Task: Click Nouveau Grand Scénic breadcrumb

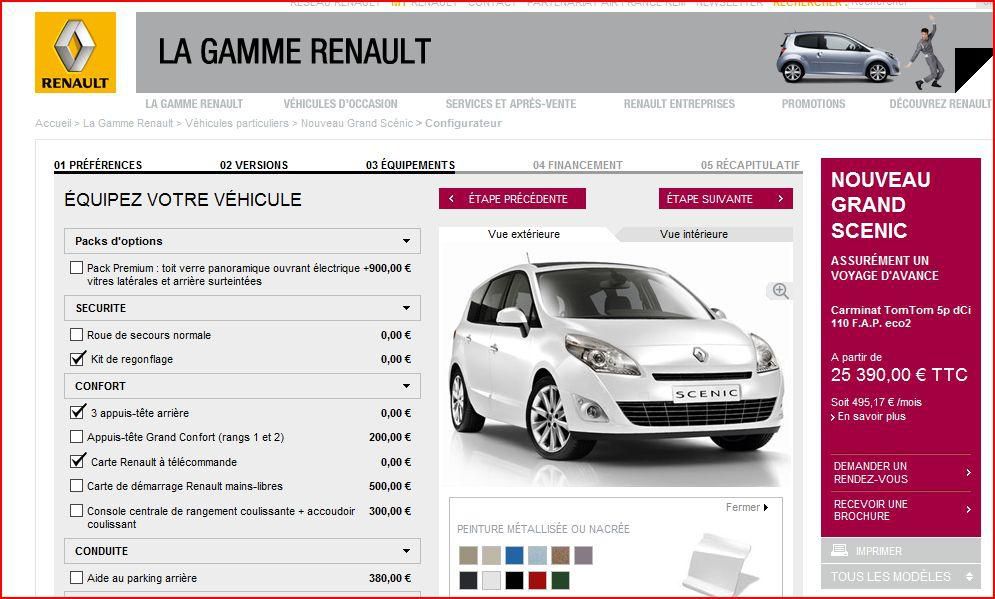Action: (x=357, y=123)
